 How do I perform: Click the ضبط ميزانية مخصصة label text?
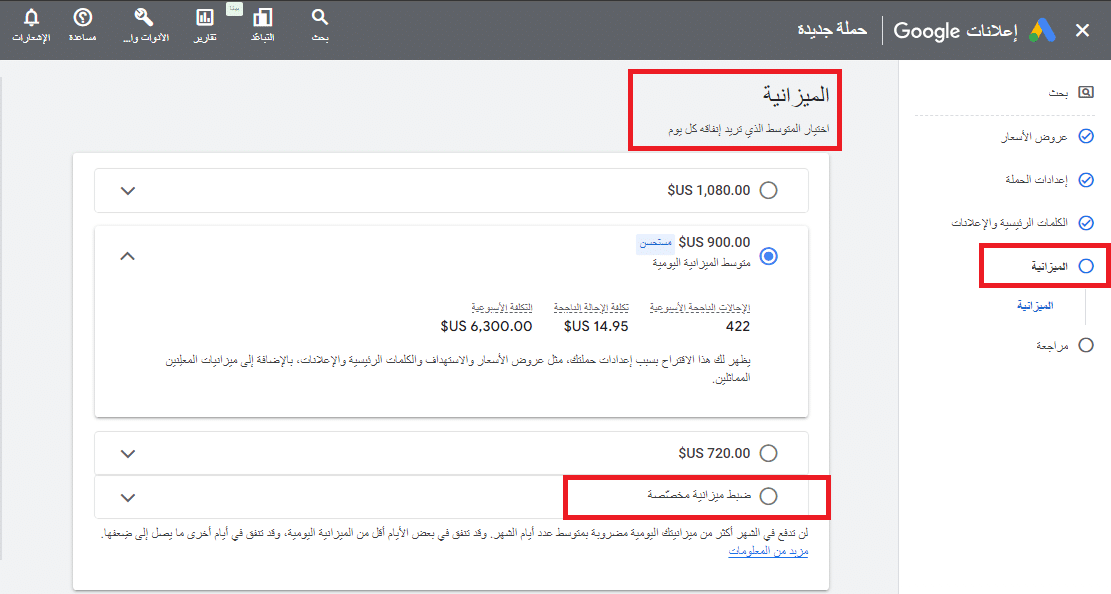(699, 495)
